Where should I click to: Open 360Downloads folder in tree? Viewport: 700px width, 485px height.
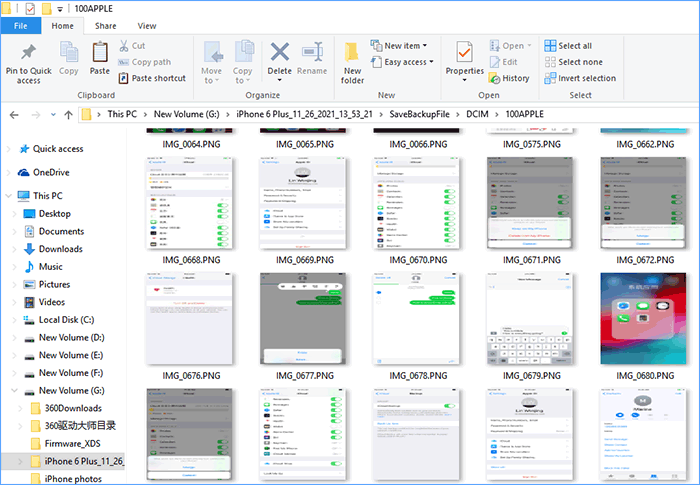coord(66,408)
